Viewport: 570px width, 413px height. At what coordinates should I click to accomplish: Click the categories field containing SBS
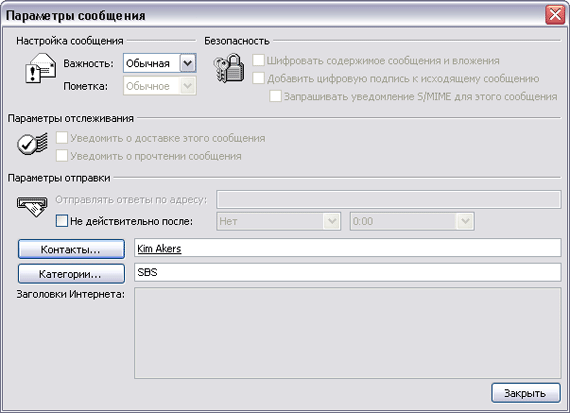(348, 272)
